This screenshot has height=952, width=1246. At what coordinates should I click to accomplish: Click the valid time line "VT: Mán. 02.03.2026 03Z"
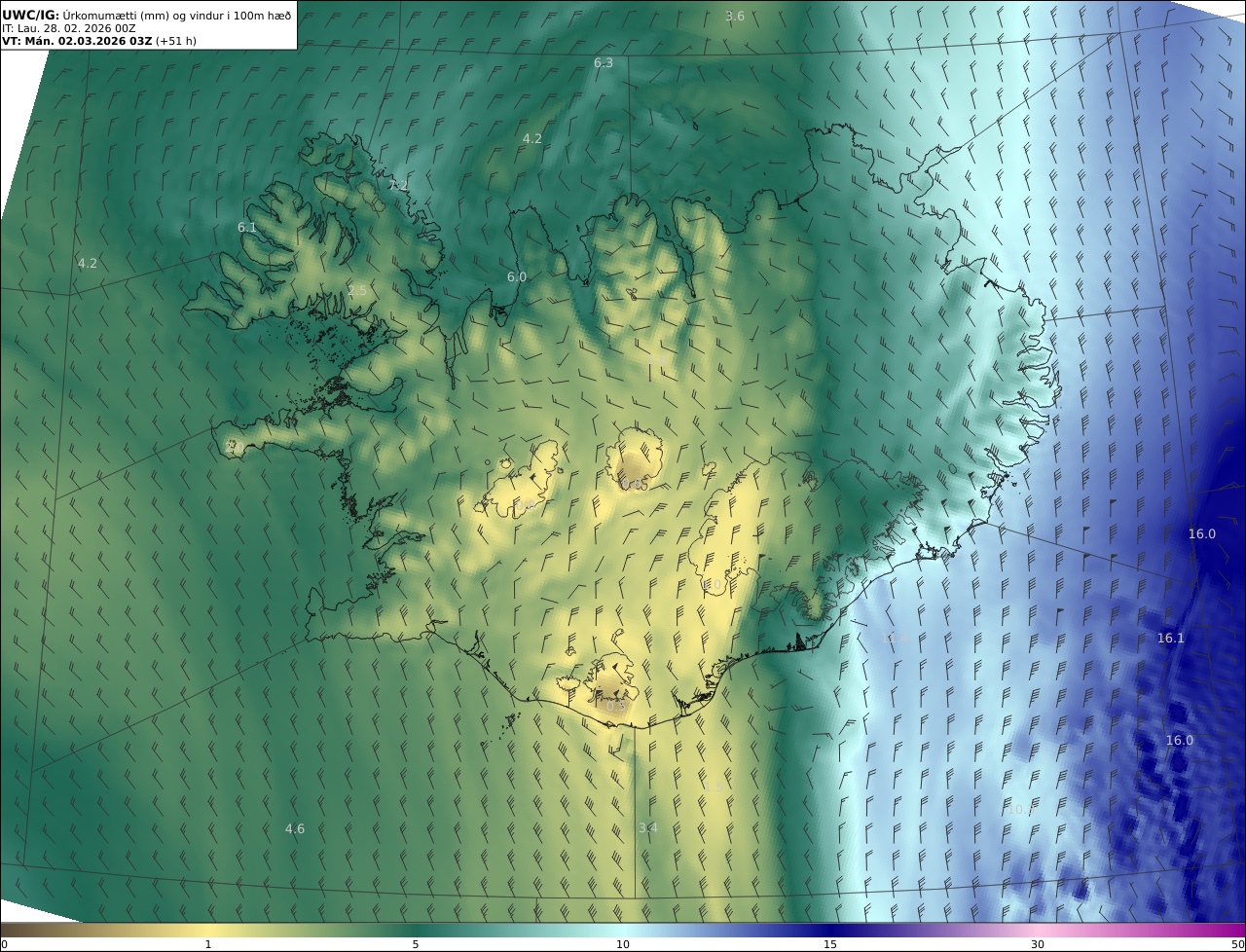click(77, 42)
